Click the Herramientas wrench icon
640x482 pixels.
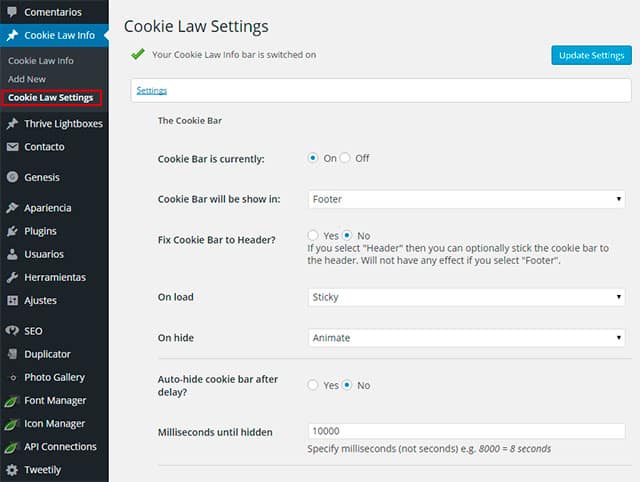click(x=12, y=278)
